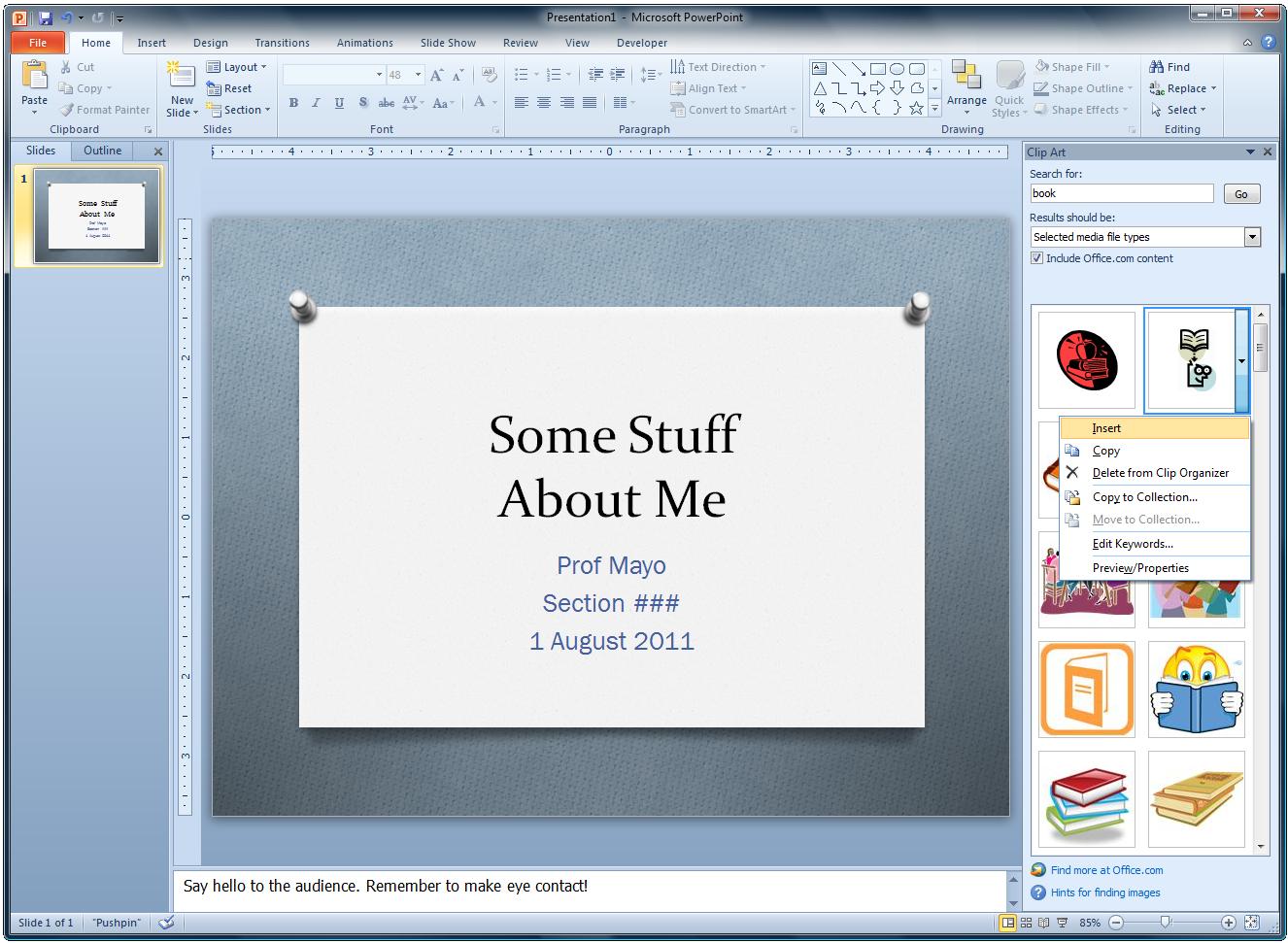Switch to the Insert ribbon tab
This screenshot has width=1288, height=943.
(152, 43)
